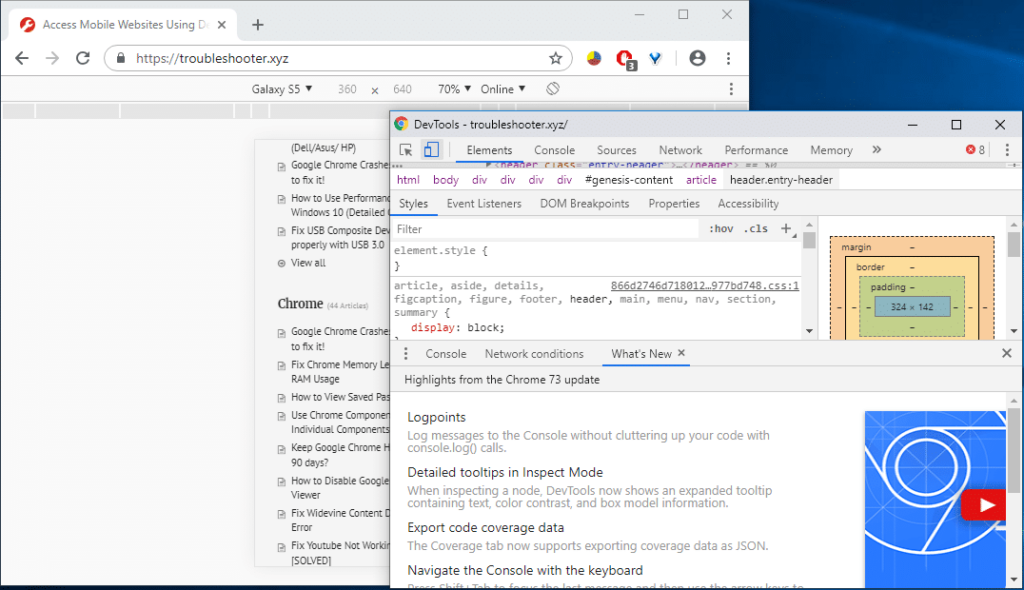
Task: Close the Access Mobile Websites tab
Action: [221, 25]
